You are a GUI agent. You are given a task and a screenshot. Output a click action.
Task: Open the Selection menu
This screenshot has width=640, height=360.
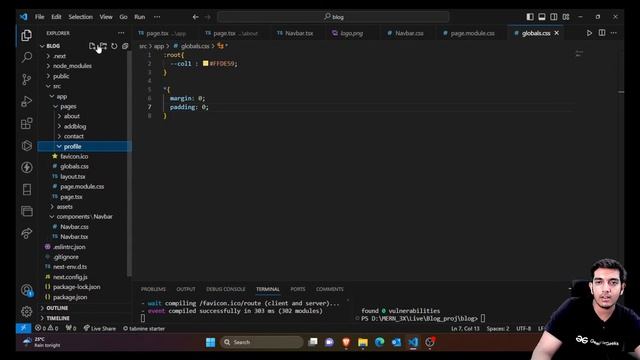tap(80, 17)
